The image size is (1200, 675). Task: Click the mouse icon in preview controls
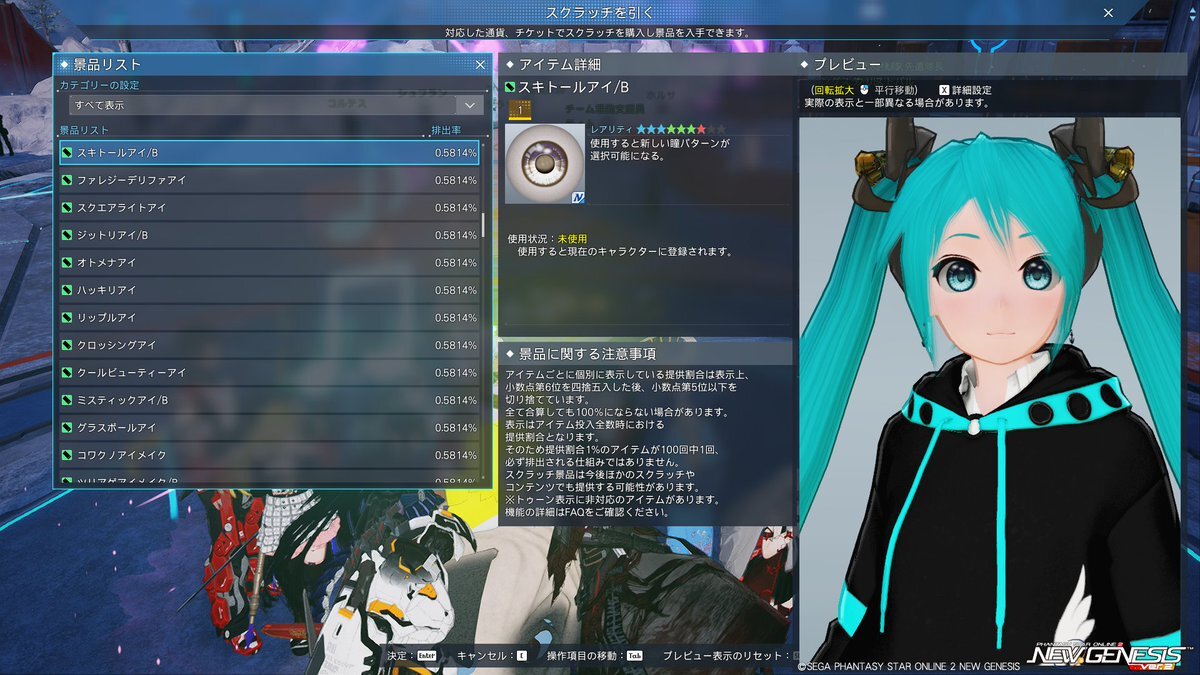(864, 90)
